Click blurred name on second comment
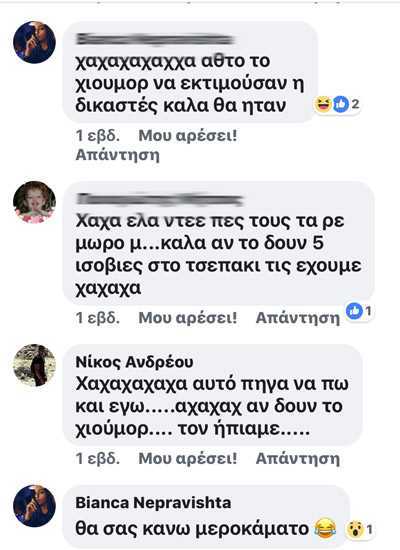Viewport: 400px width, 550px height. 160,199
